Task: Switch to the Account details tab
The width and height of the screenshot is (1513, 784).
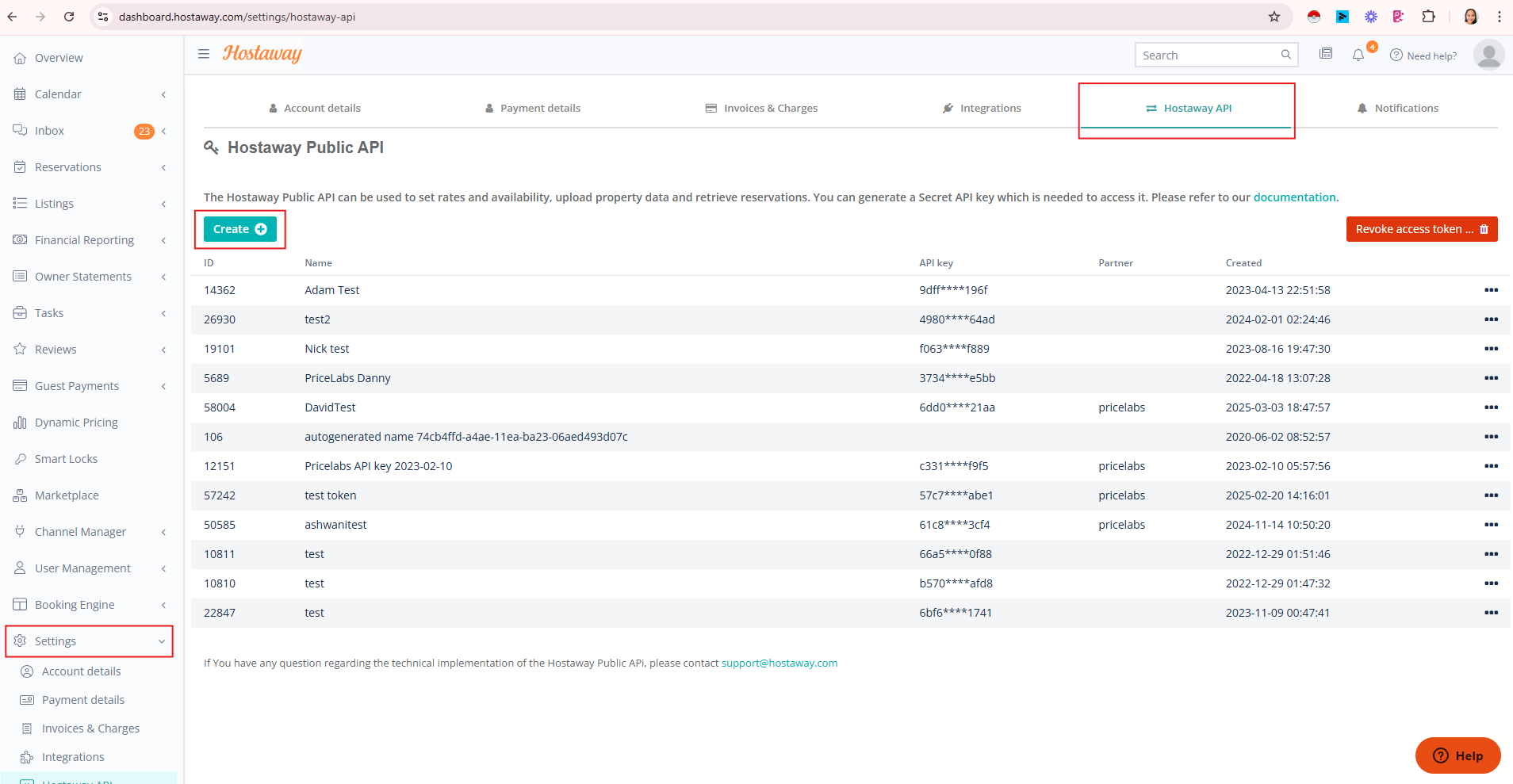Action: pyautogui.click(x=315, y=108)
